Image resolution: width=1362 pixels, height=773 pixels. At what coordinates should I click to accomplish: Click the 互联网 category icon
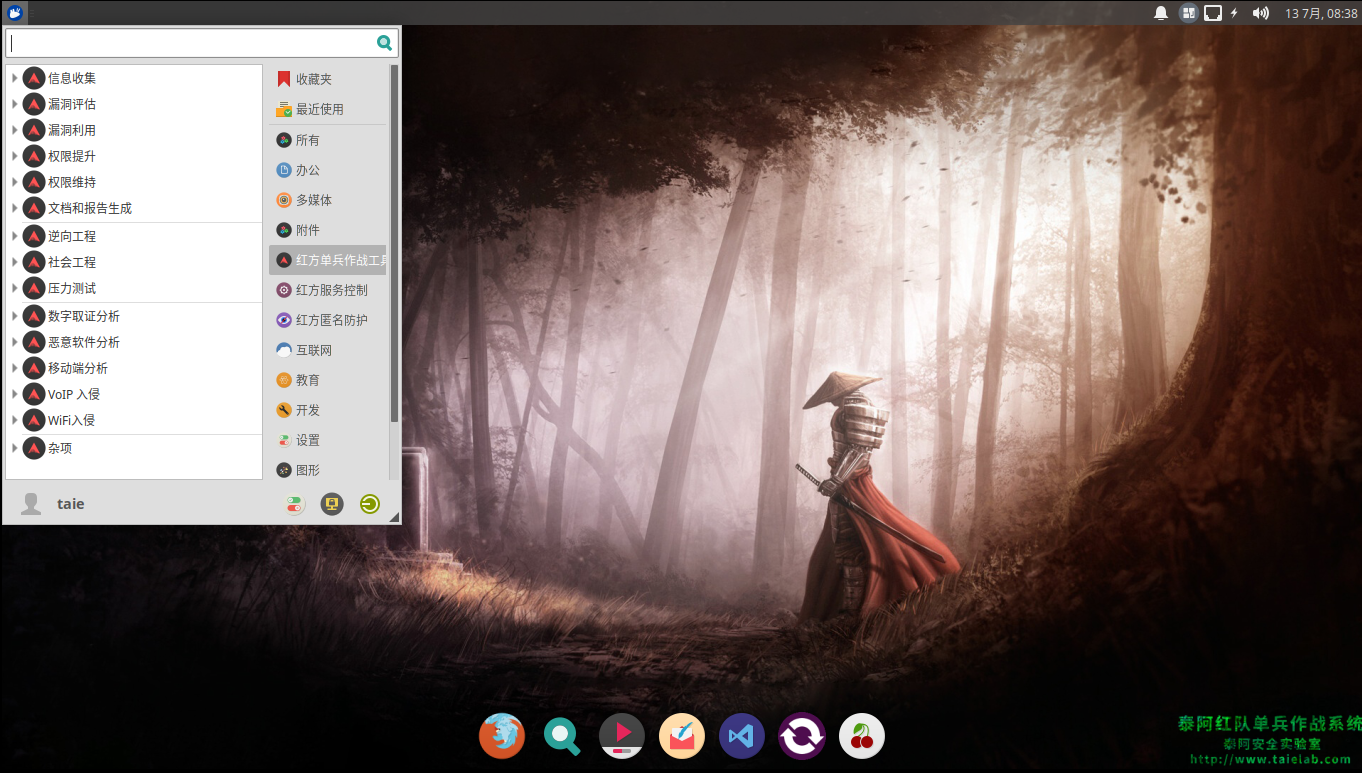tap(284, 350)
